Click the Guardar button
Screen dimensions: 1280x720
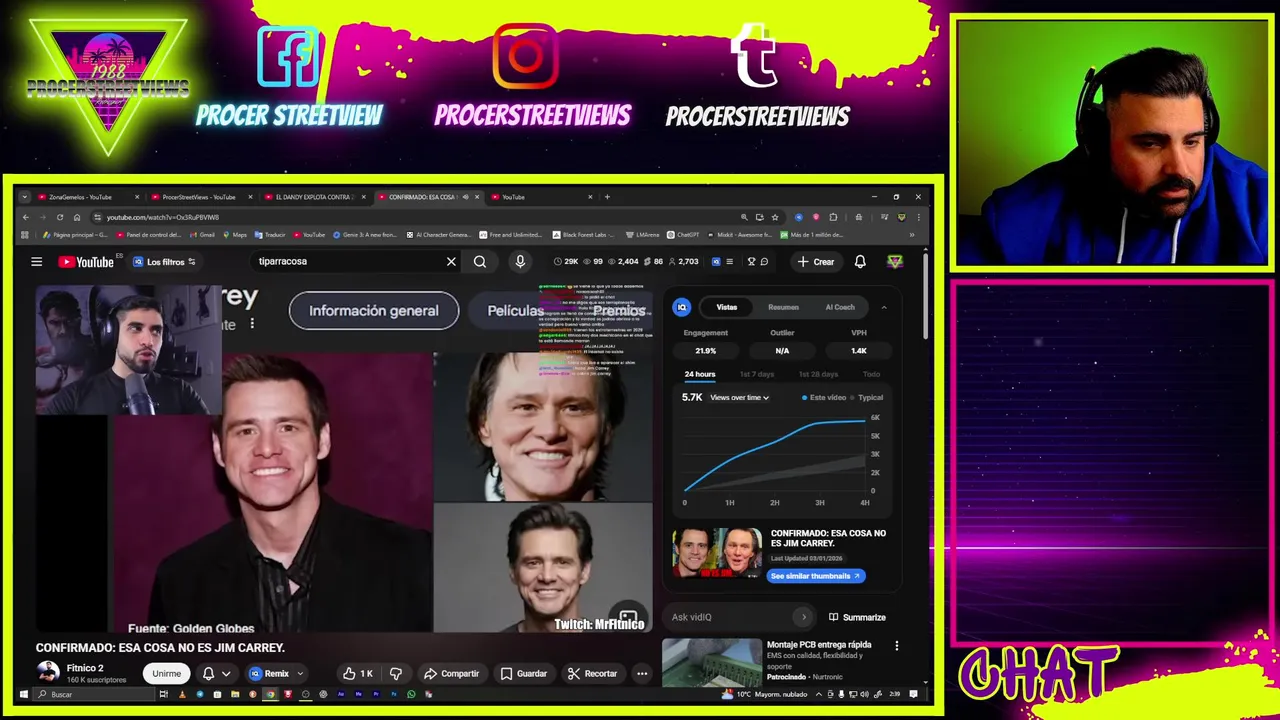click(x=524, y=674)
